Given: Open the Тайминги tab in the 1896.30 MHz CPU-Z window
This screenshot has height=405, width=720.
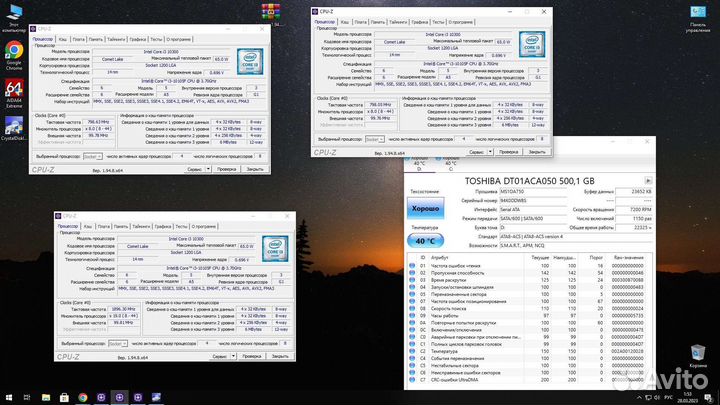Looking at the screenshot, I should pos(141,226).
